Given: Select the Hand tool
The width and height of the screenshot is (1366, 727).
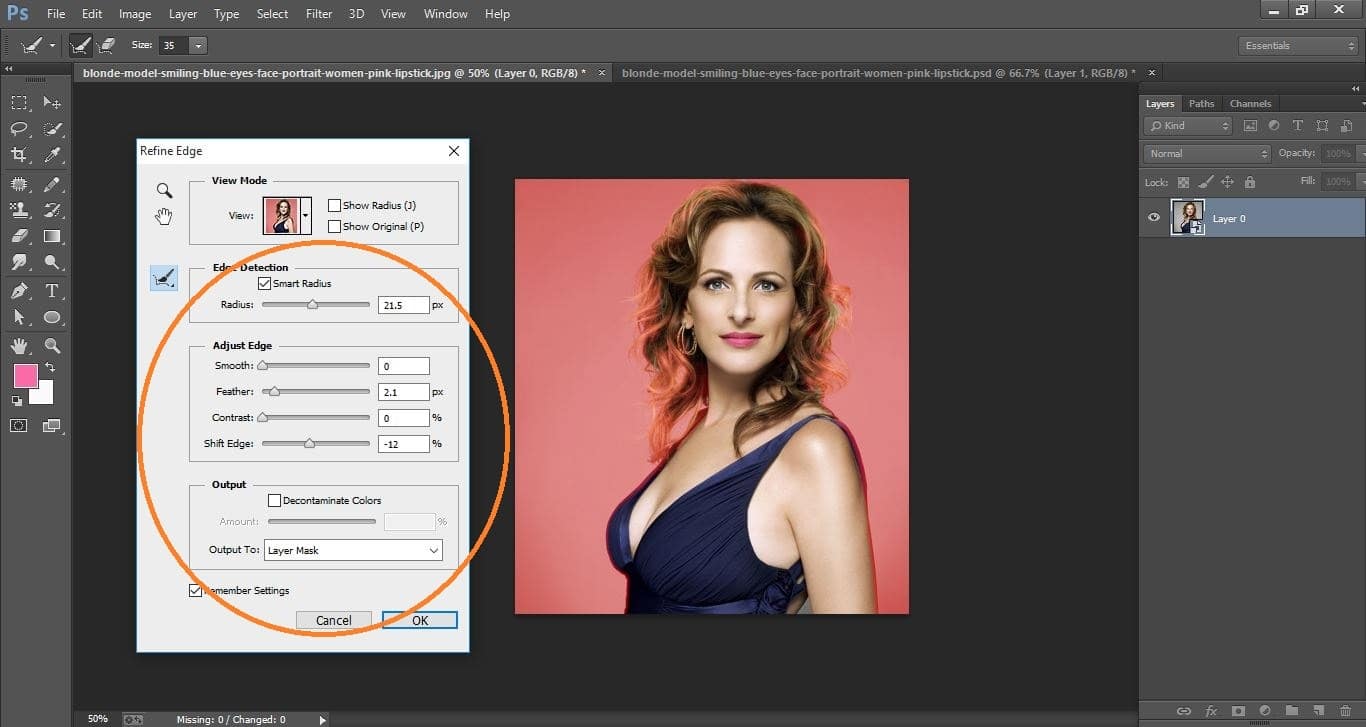Looking at the screenshot, I should (18, 346).
